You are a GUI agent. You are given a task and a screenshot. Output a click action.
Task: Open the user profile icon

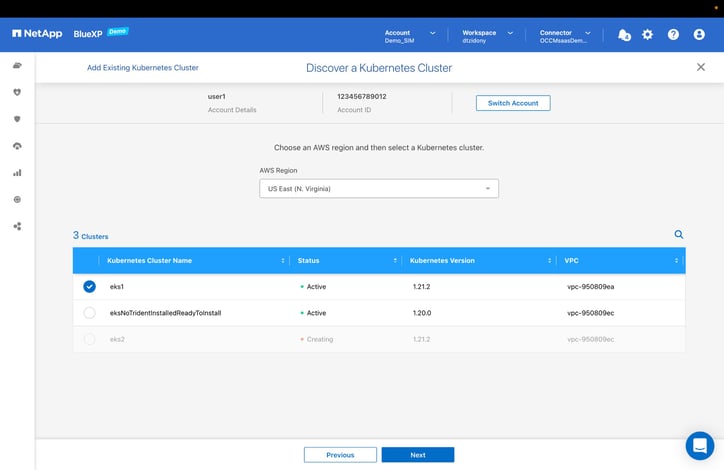699,34
